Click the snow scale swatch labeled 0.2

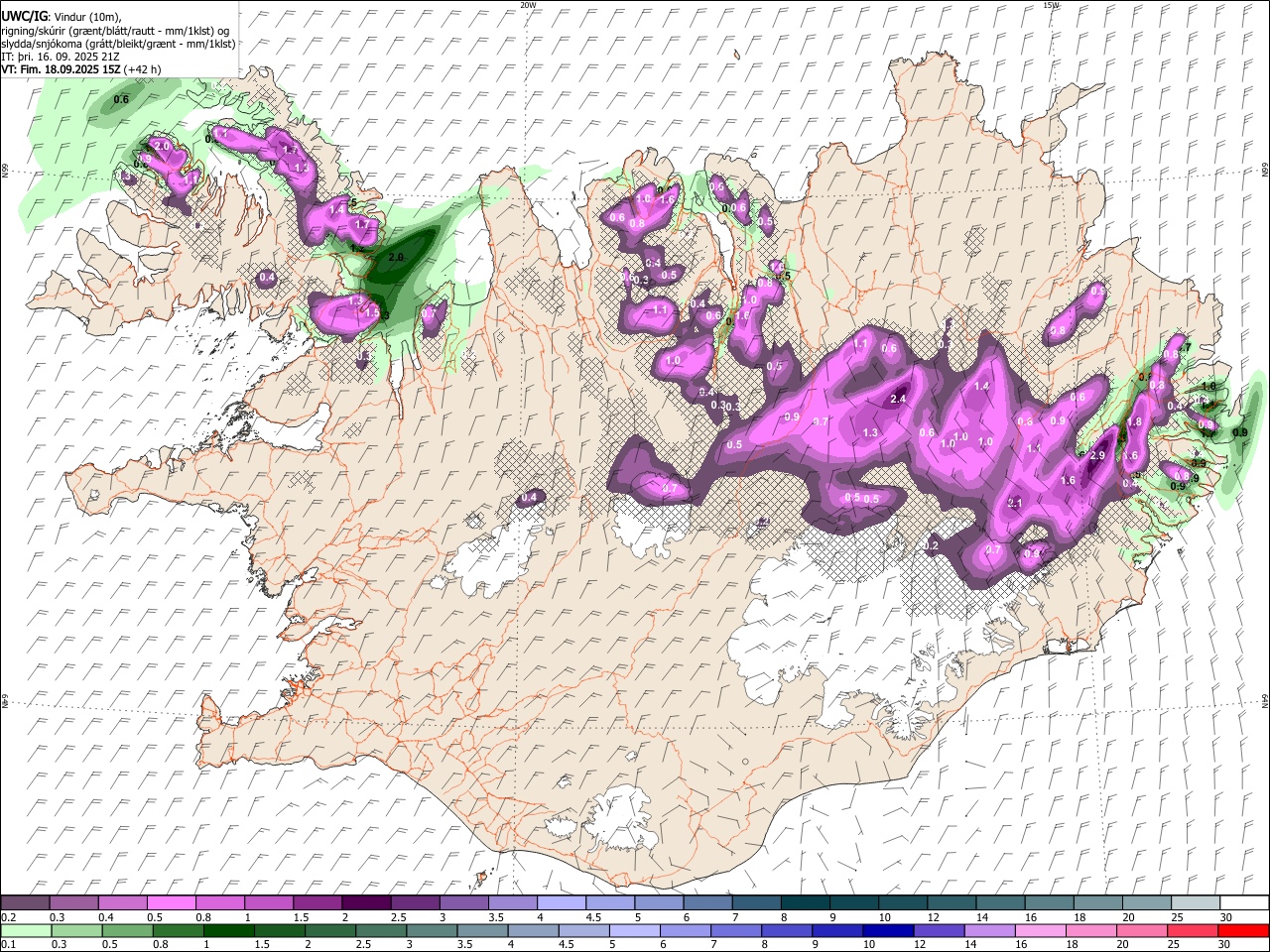click(25, 902)
